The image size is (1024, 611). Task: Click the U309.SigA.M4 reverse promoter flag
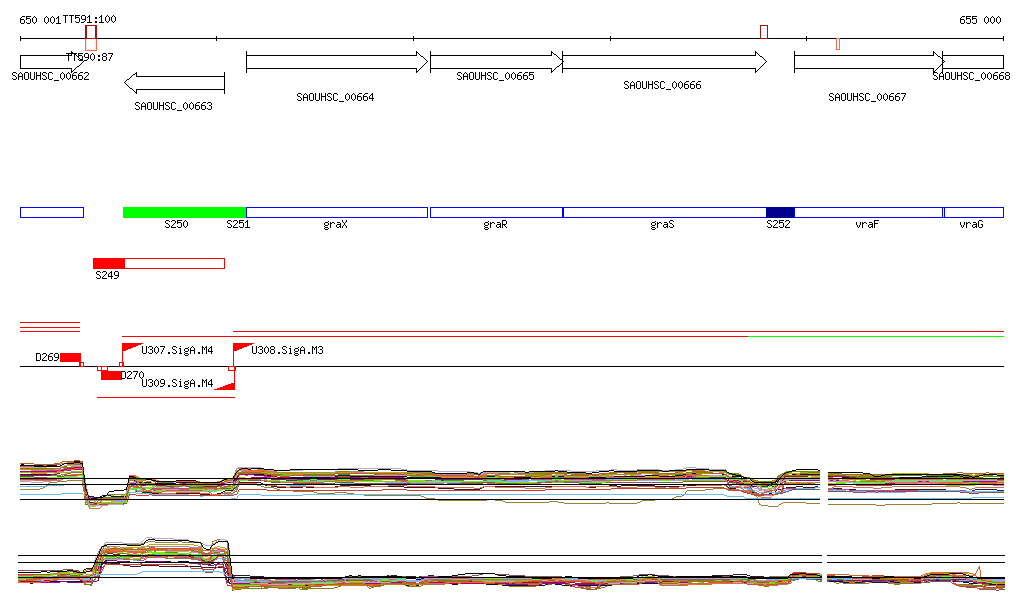pos(225,383)
